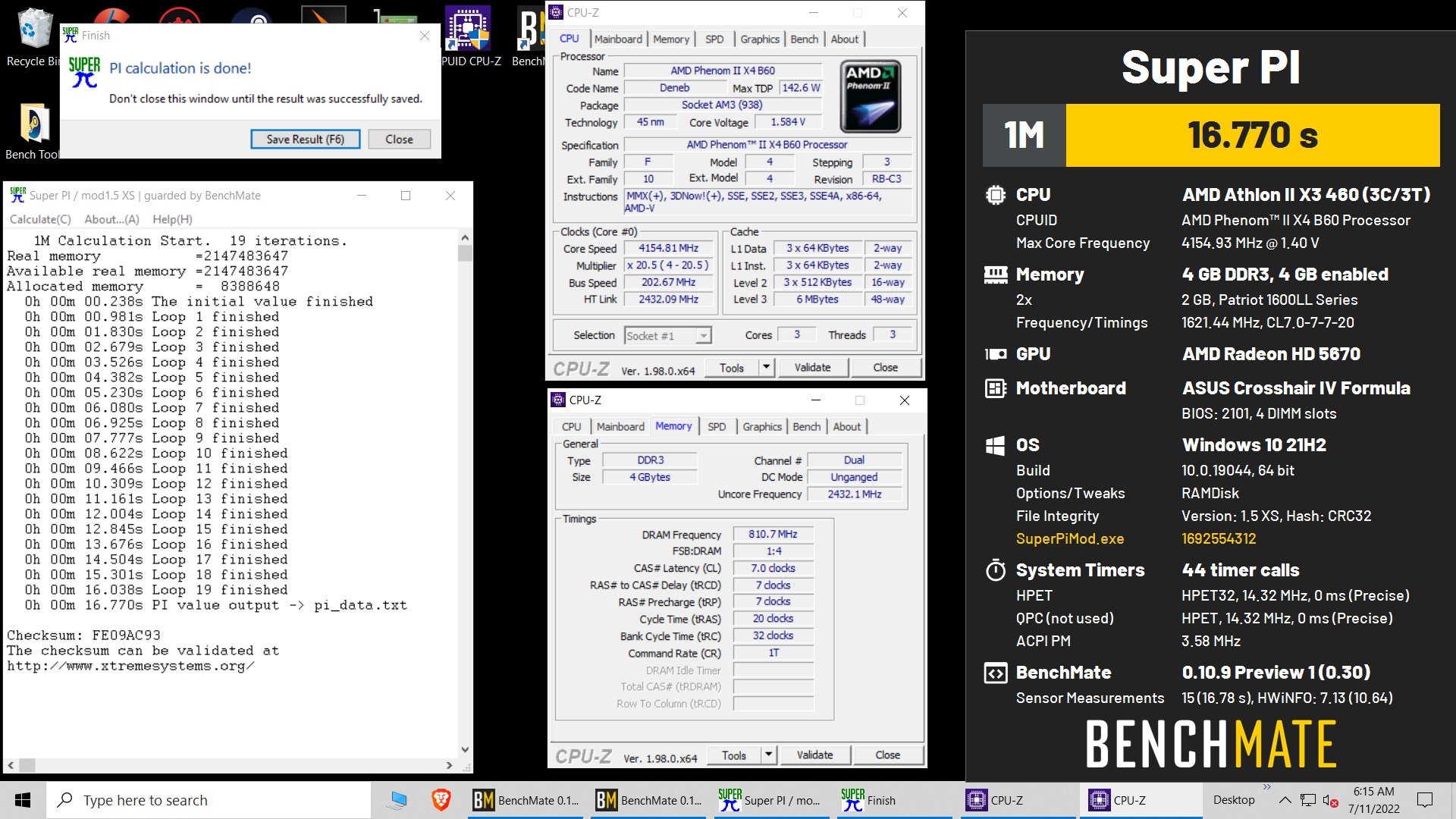Image resolution: width=1456 pixels, height=819 pixels.
Task: Click Validate in bottom CPU-Z window
Action: click(814, 755)
